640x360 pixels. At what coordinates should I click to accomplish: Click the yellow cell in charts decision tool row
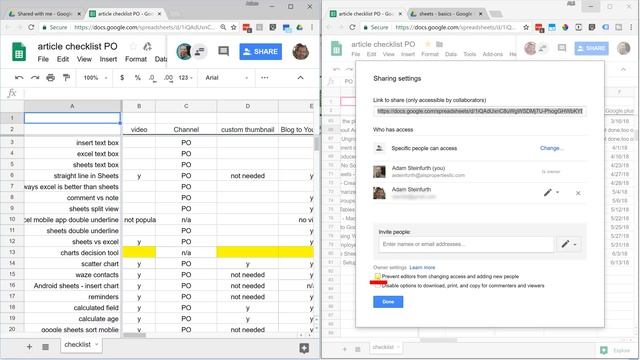coord(139,252)
